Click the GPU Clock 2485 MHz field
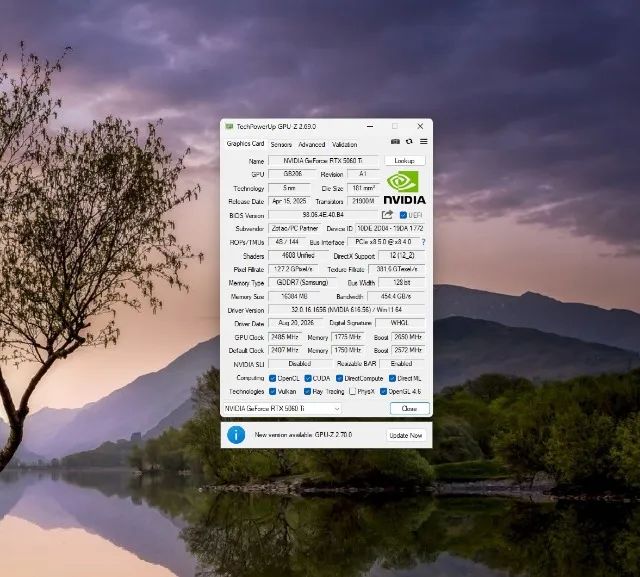Screen dimensions: 640x577 pos(284,337)
